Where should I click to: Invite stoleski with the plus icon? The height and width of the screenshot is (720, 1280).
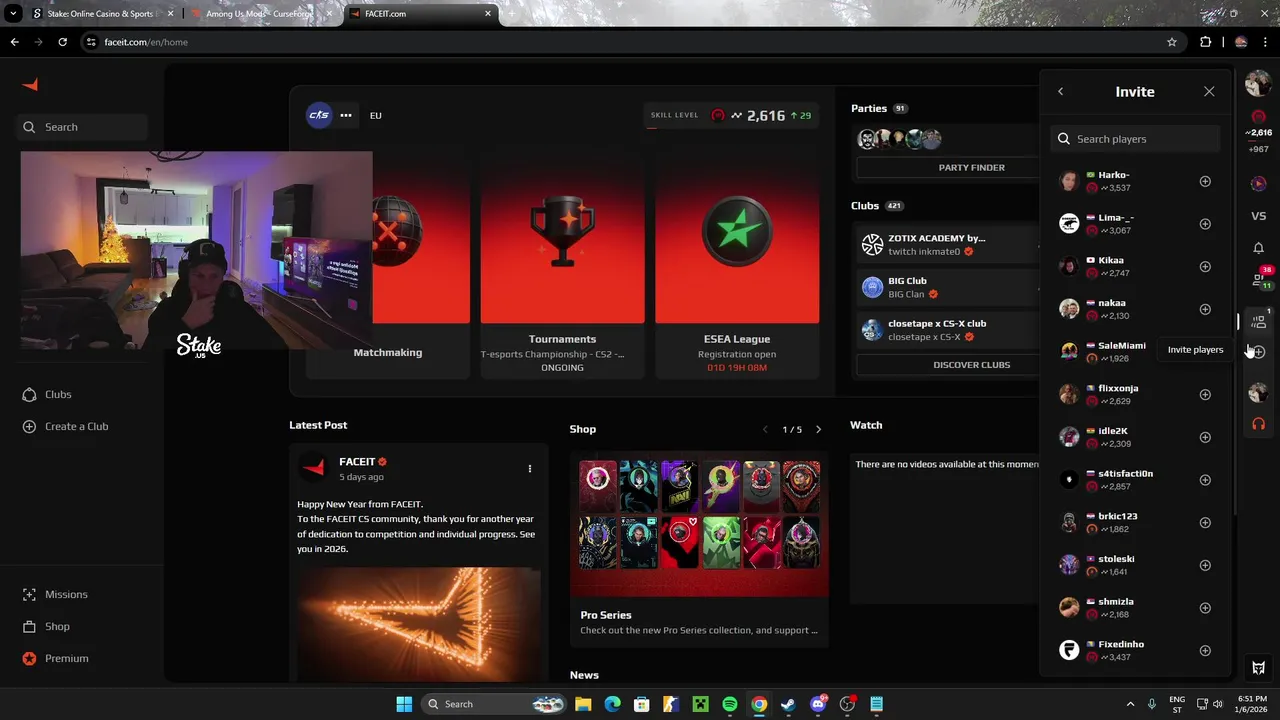point(1205,565)
